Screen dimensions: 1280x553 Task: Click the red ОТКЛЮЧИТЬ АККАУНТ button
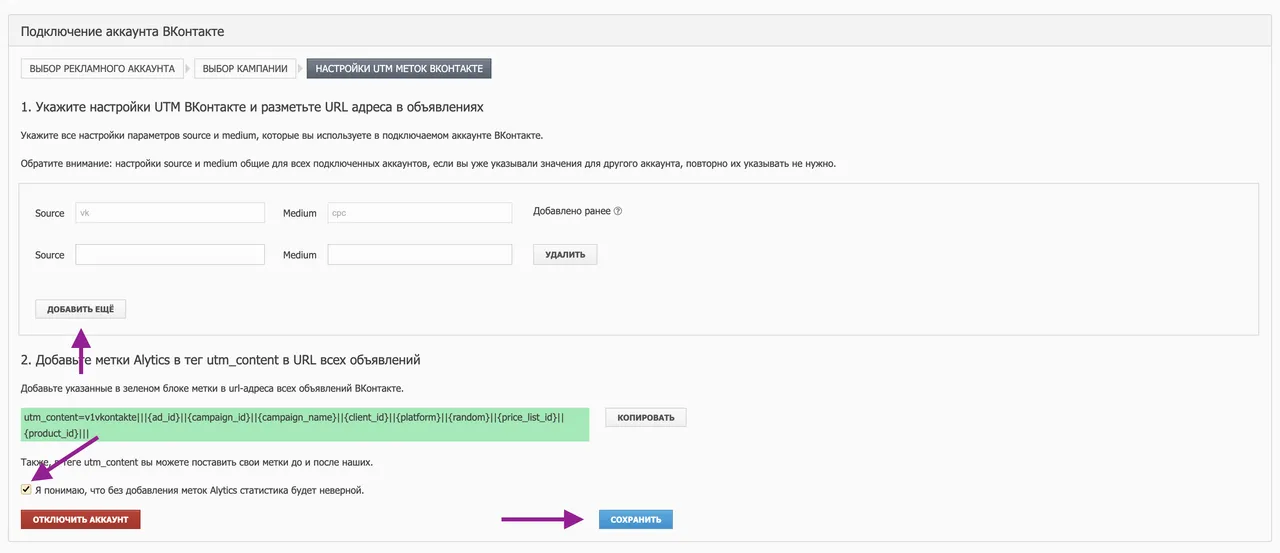(x=81, y=520)
